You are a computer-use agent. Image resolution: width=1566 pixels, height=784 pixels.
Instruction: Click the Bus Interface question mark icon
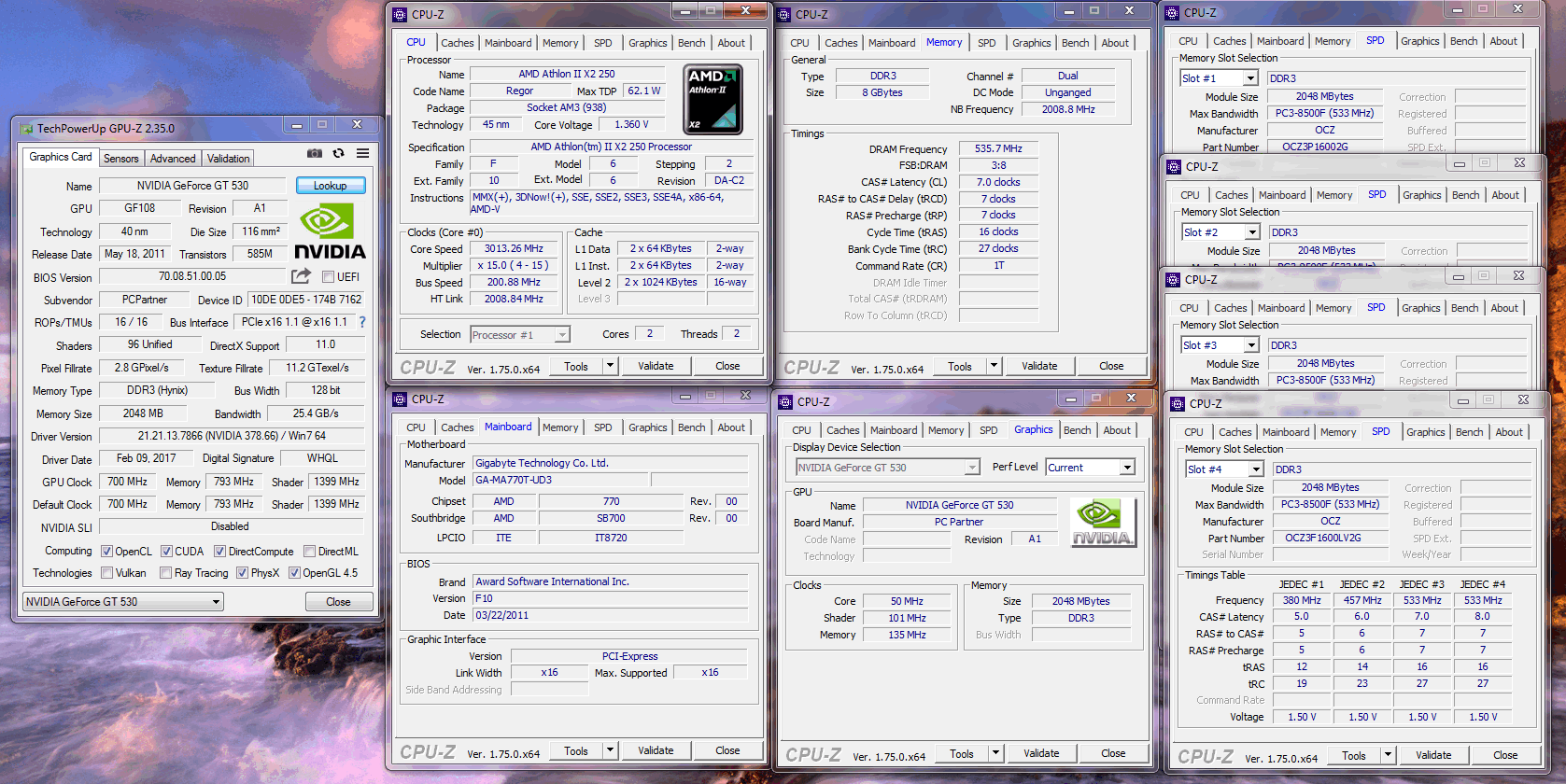click(x=362, y=322)
